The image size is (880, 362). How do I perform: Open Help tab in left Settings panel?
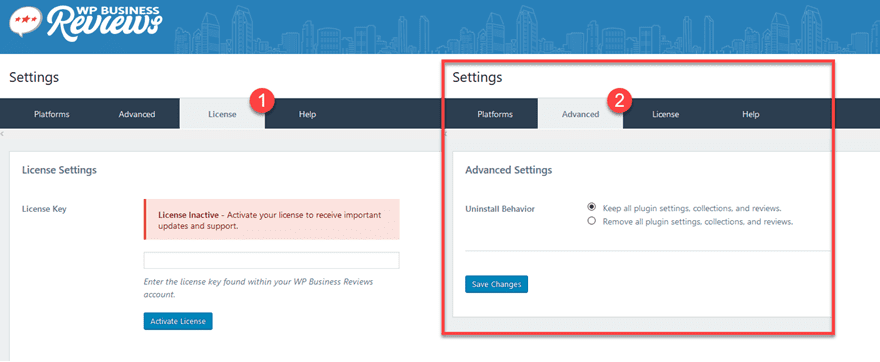tap(308, 114)
